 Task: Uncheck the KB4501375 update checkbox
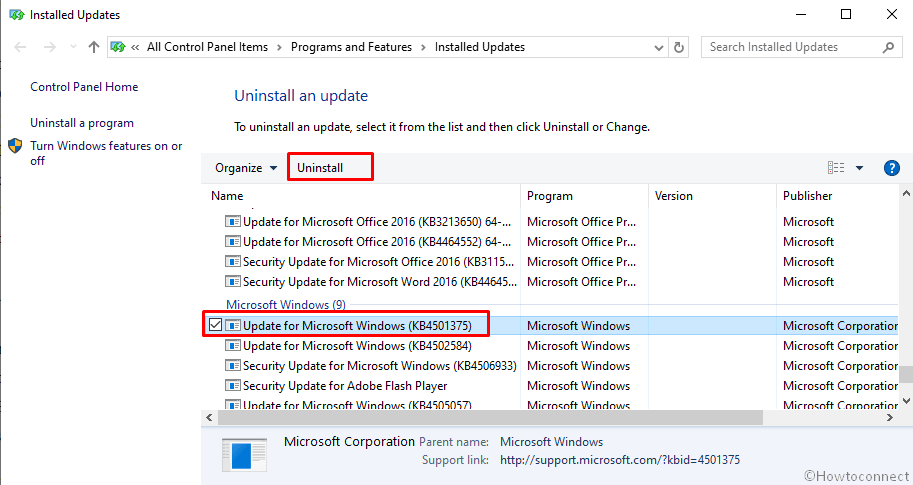point(215,325)
